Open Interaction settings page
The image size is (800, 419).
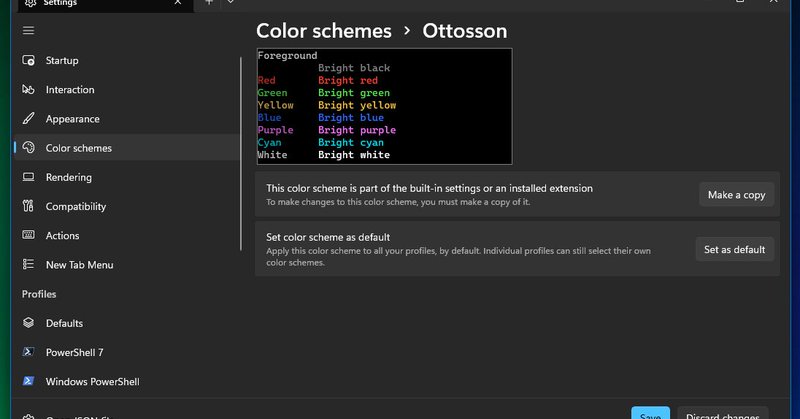128,89
